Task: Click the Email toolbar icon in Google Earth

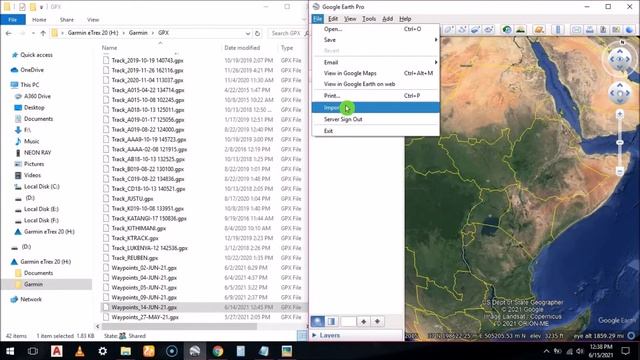Action: [576, 29]
